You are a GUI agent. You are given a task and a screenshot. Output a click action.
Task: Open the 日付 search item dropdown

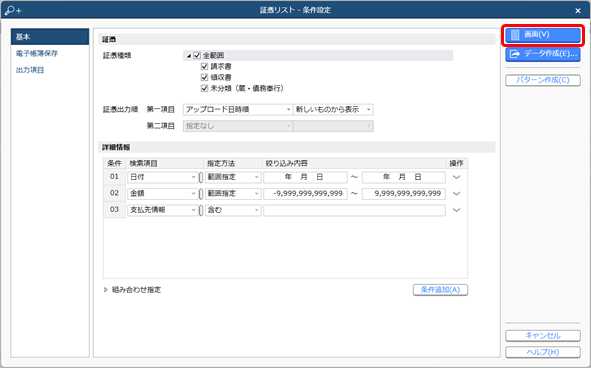point(162,177)
